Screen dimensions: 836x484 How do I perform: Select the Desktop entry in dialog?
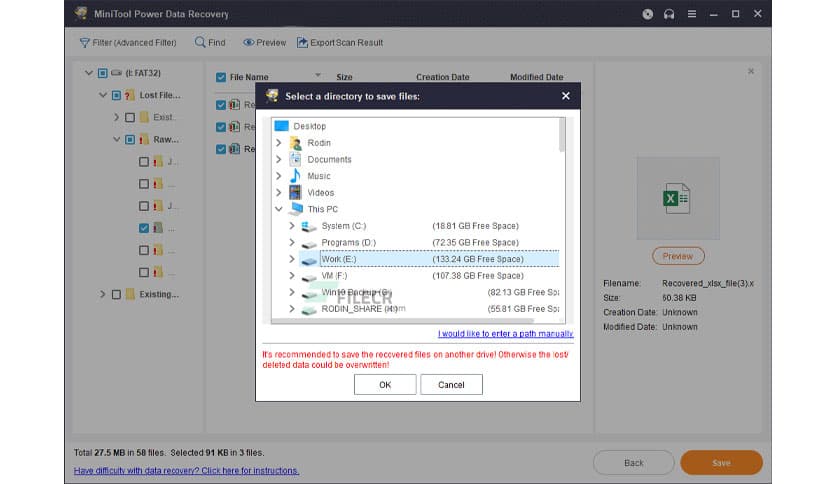tap(309, 126)
